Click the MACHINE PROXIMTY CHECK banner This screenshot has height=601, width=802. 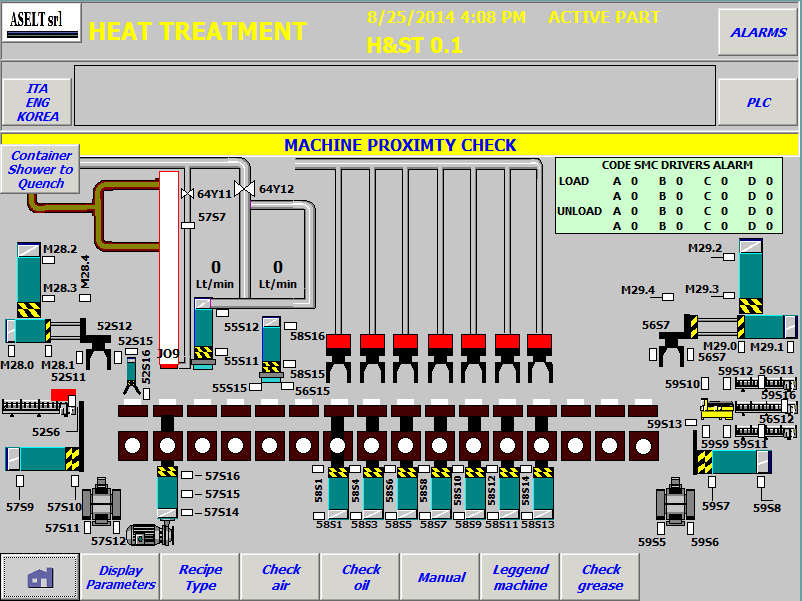400,145
